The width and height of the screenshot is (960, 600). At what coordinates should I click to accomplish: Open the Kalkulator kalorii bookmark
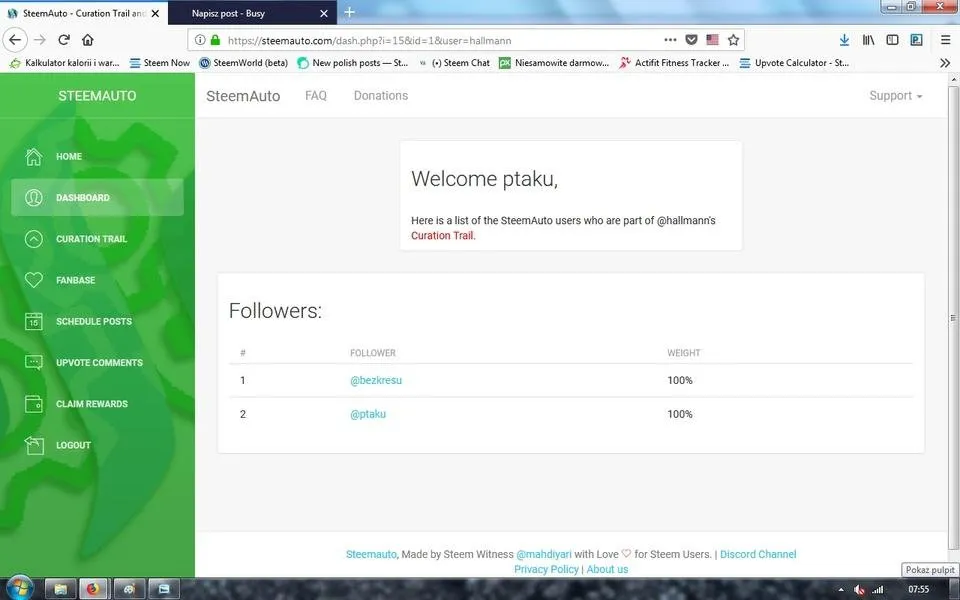[x=64, y=62]
